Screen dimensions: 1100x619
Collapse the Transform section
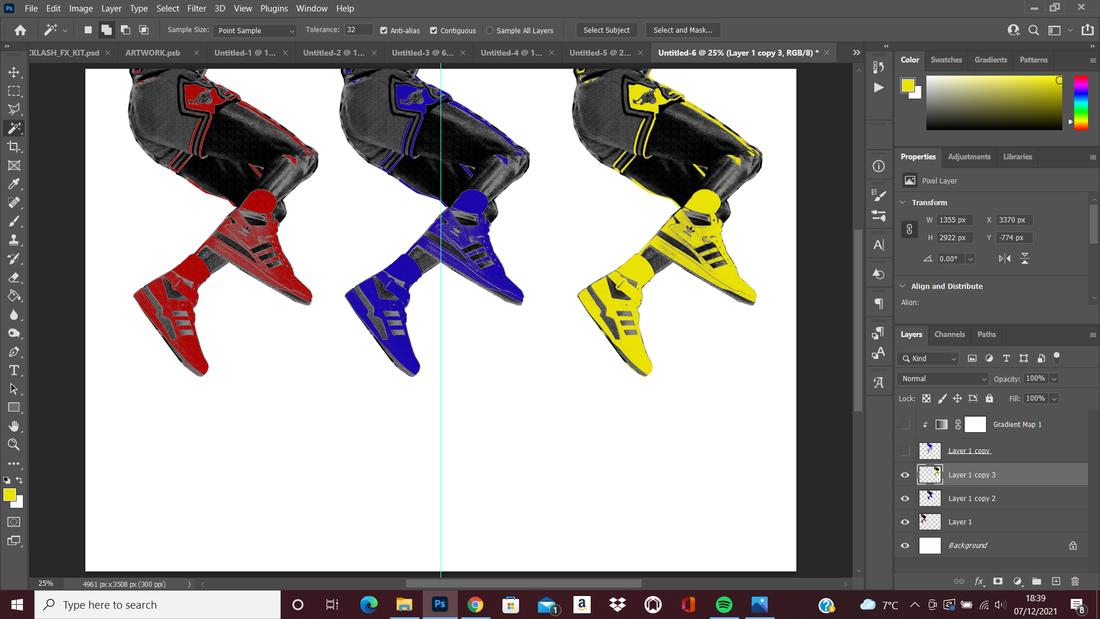click(903, 202)
